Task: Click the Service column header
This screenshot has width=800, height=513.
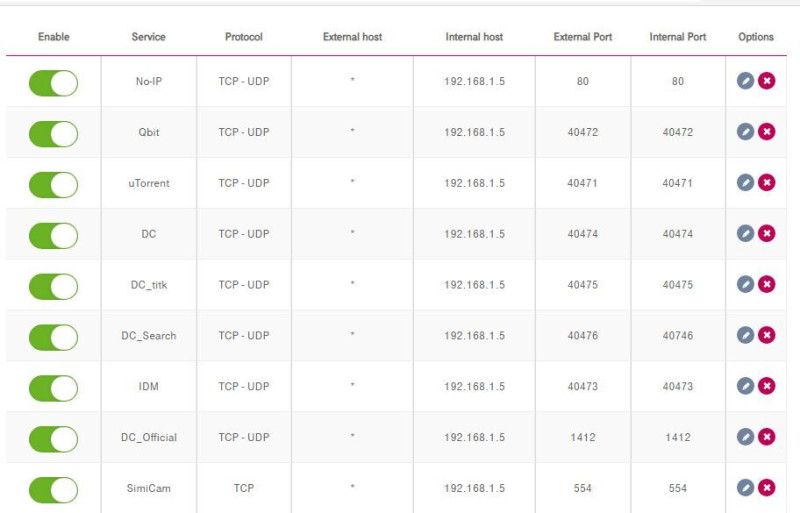Action: click(148, 37)
